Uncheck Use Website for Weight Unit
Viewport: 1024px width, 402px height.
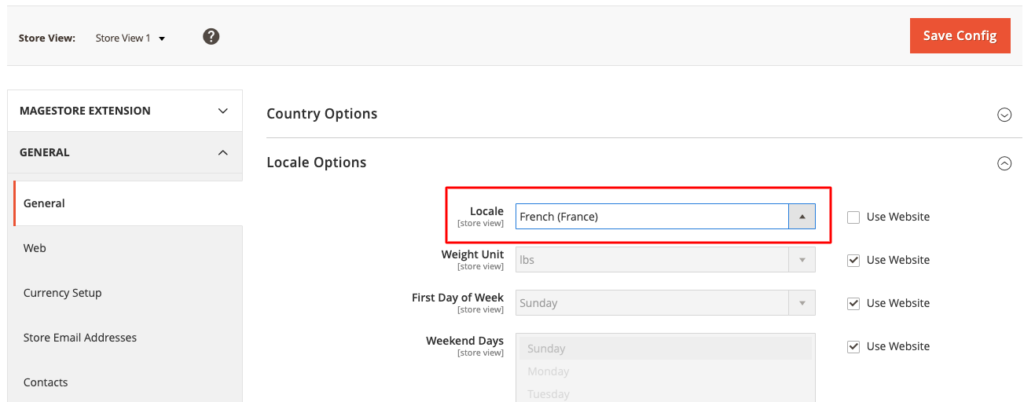(x=853, y=260)
